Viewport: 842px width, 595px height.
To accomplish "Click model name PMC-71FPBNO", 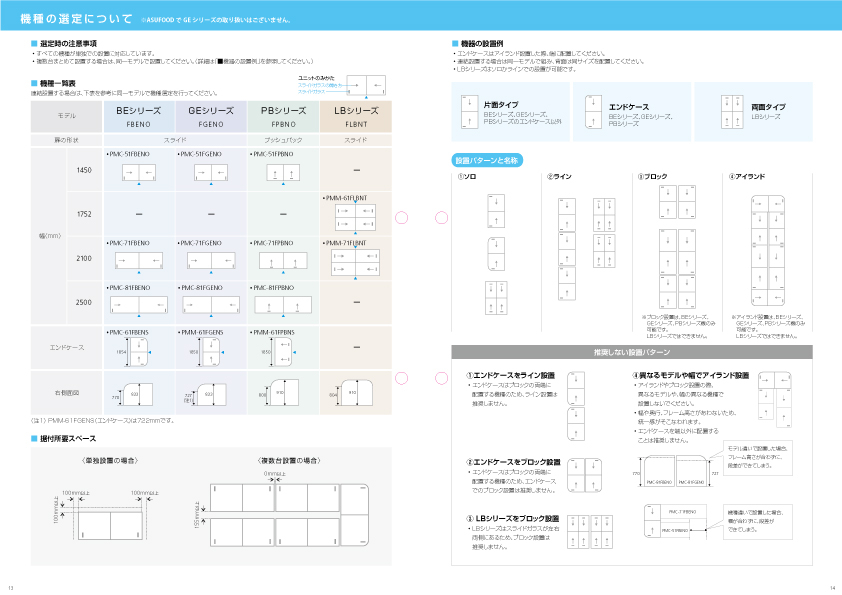I will pyautogui.click(x=273, y=243).
